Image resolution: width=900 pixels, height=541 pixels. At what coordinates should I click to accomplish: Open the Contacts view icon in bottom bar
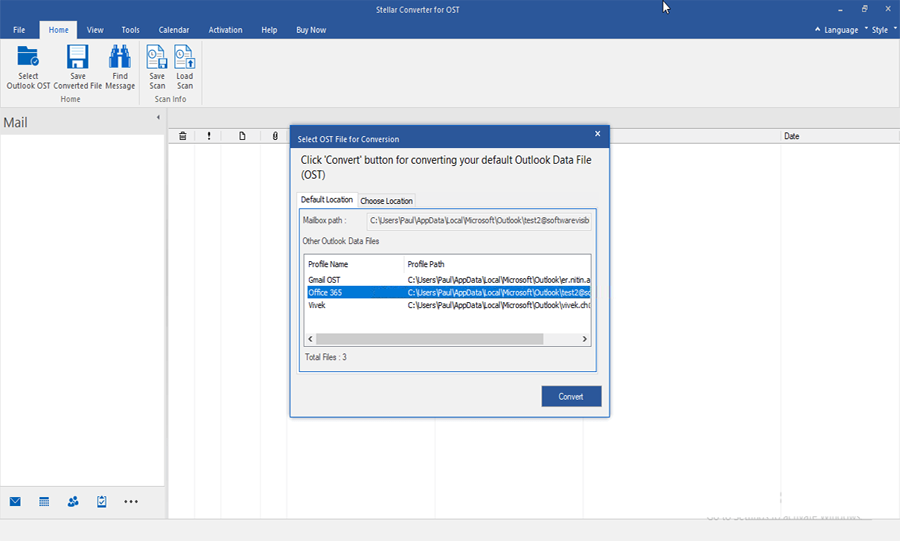click(x=73, y=501)
